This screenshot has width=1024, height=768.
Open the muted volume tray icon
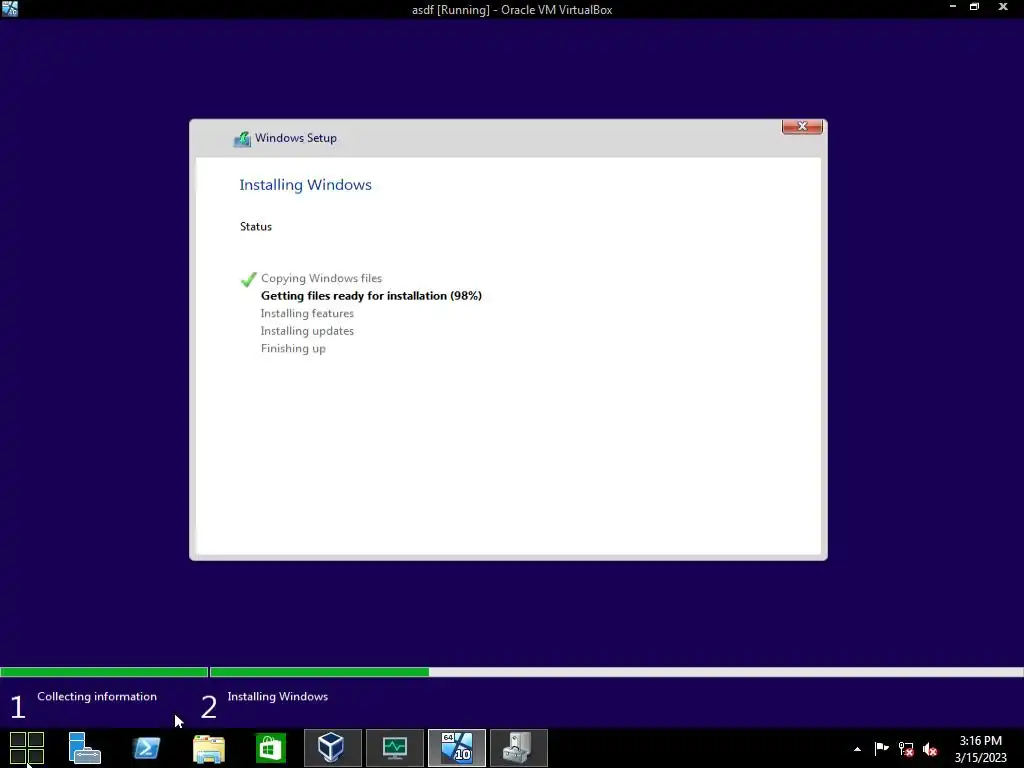pos(930,749)
